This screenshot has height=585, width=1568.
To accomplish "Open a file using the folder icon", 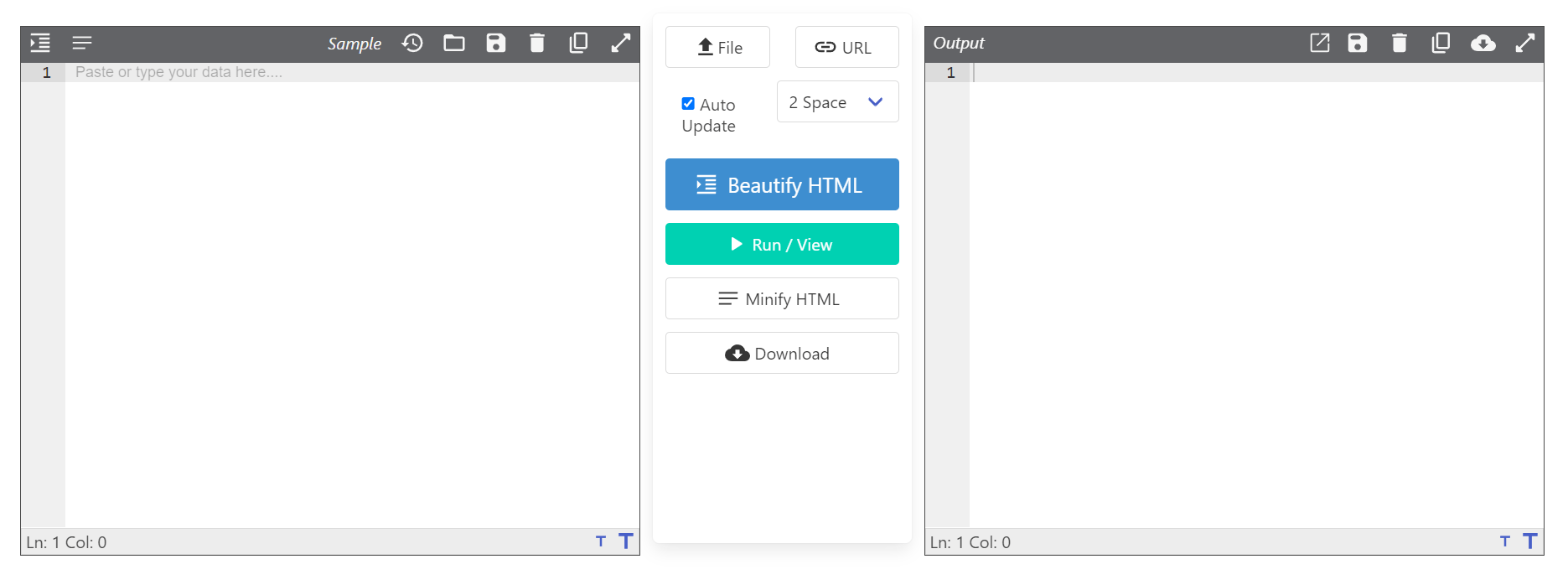I will coord(454,43).
